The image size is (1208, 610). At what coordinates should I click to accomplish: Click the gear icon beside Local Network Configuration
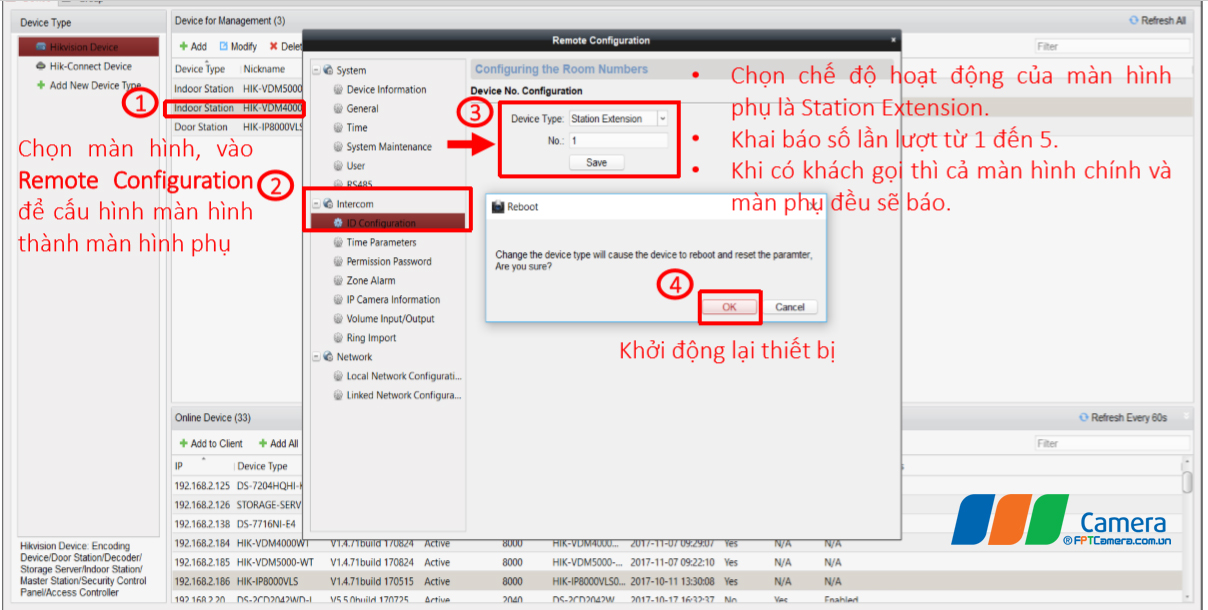tap(338, 377)
